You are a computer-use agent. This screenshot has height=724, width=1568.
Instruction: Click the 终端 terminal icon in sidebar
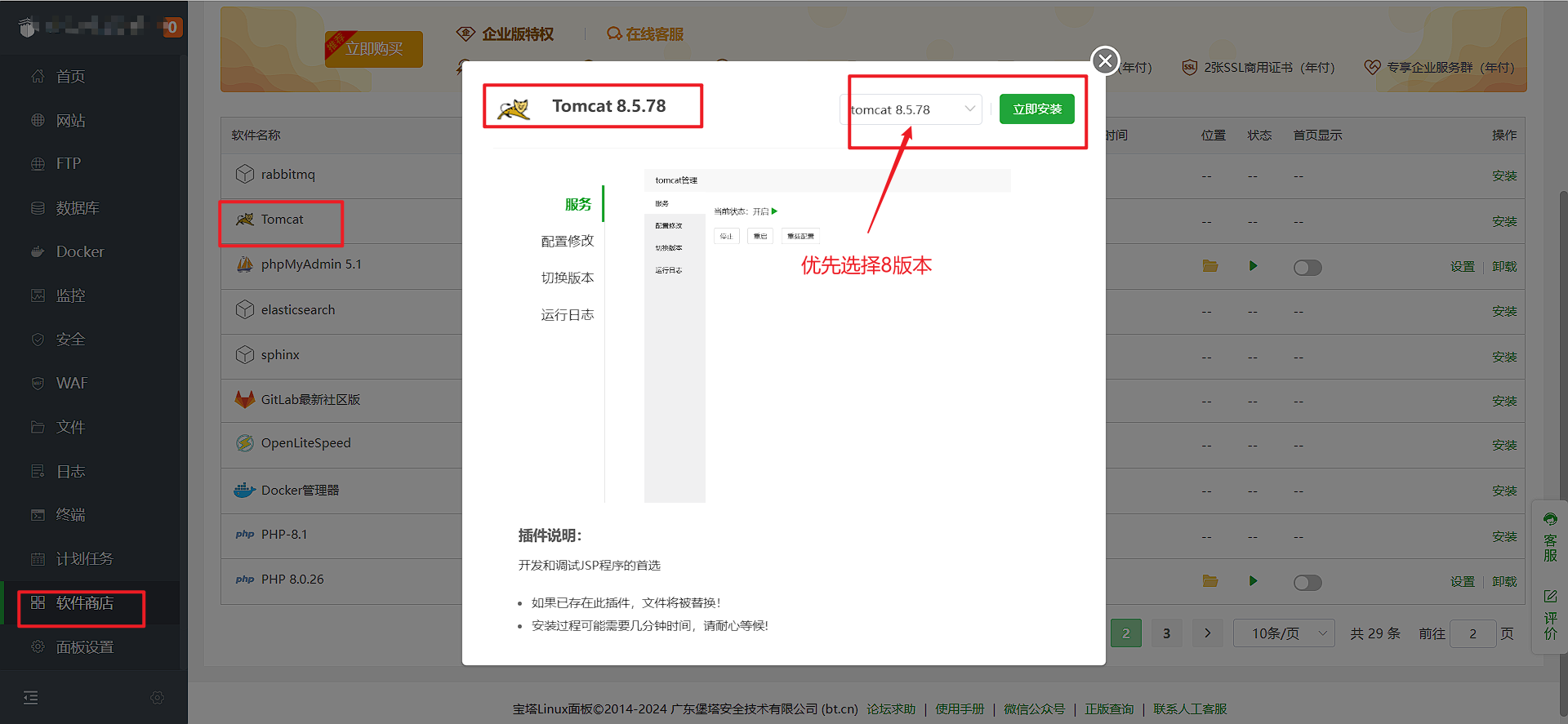tap(38, 514)
